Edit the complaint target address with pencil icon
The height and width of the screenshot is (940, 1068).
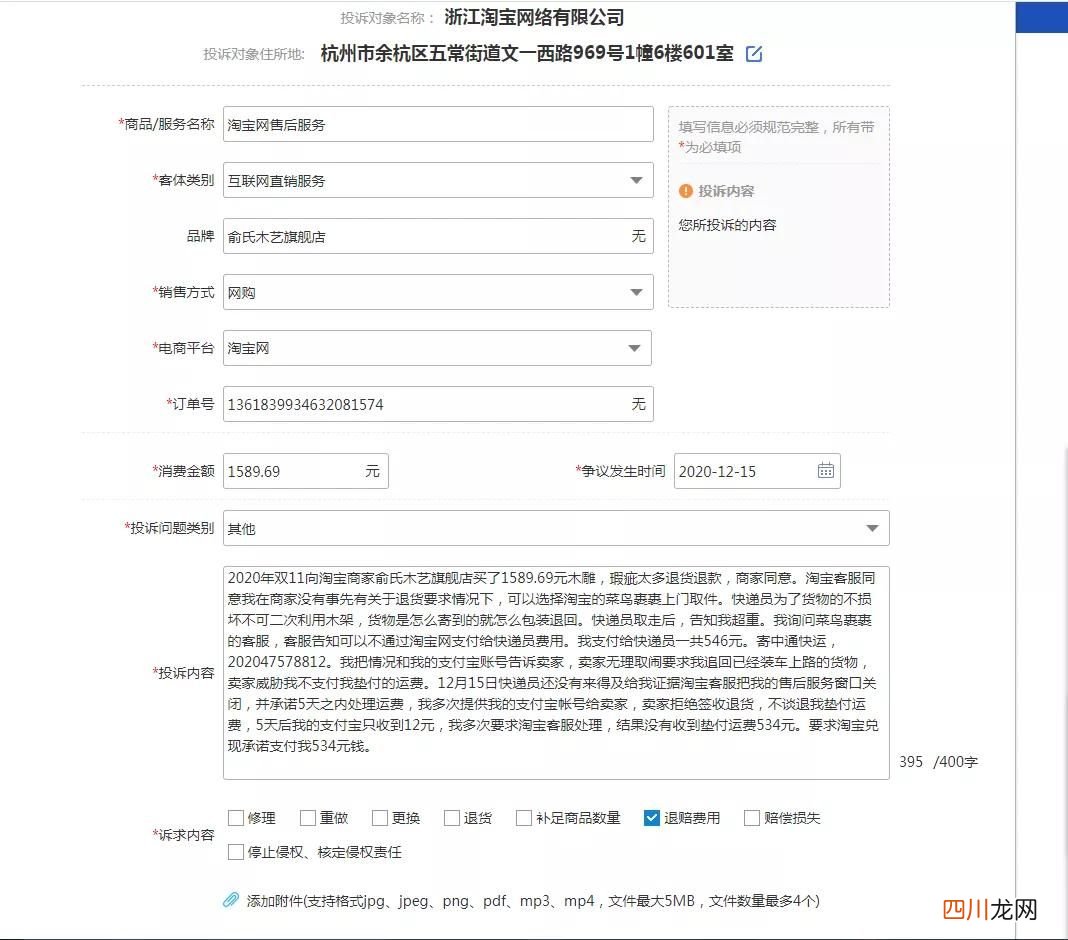(x=753, y=54)
